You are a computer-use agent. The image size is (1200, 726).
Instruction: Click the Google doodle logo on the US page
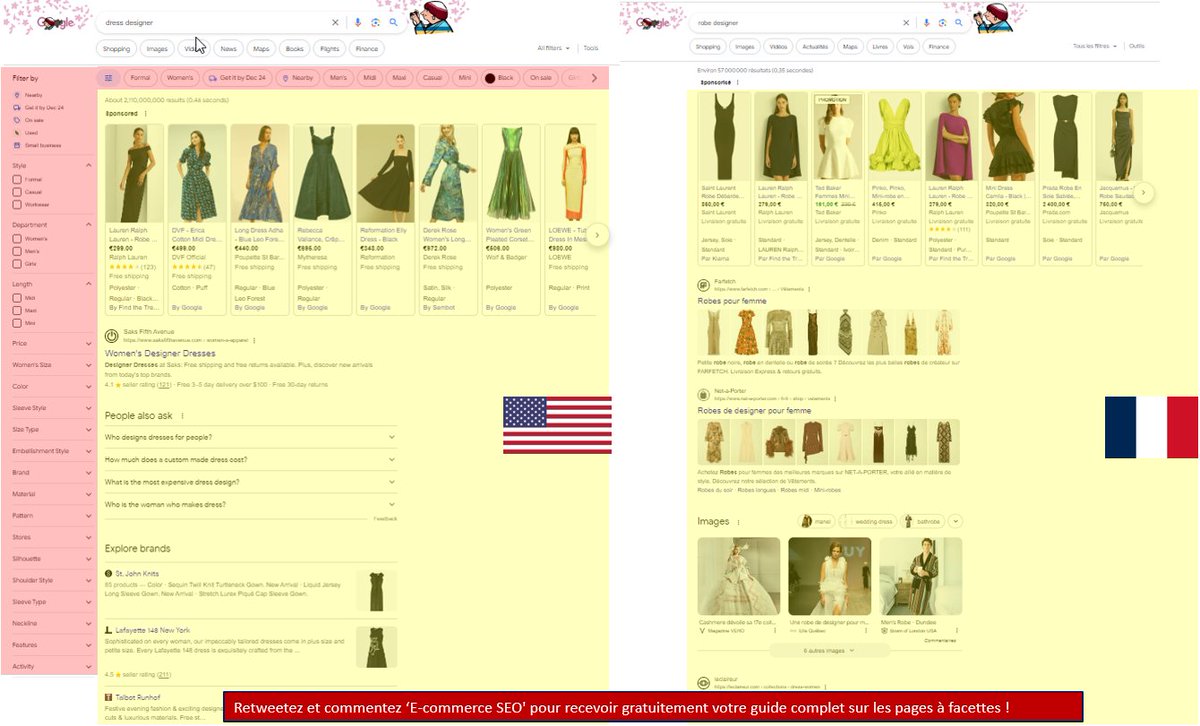pyautogui.click(x=54, y=22)
